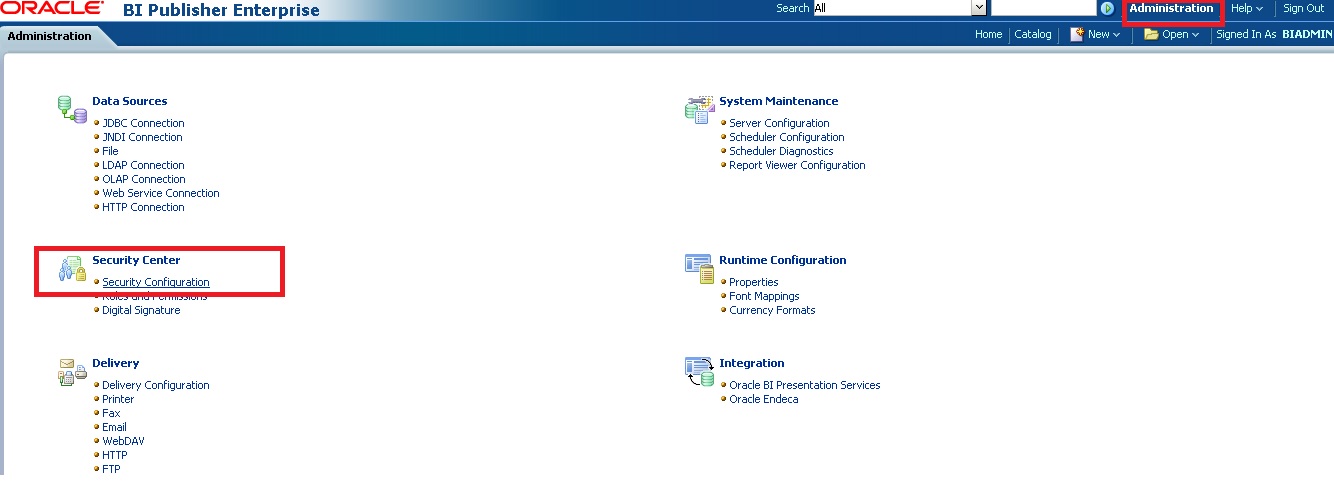Open FTP delivery settings
This screenshot has height=498, width=1334.
(111, 469)
